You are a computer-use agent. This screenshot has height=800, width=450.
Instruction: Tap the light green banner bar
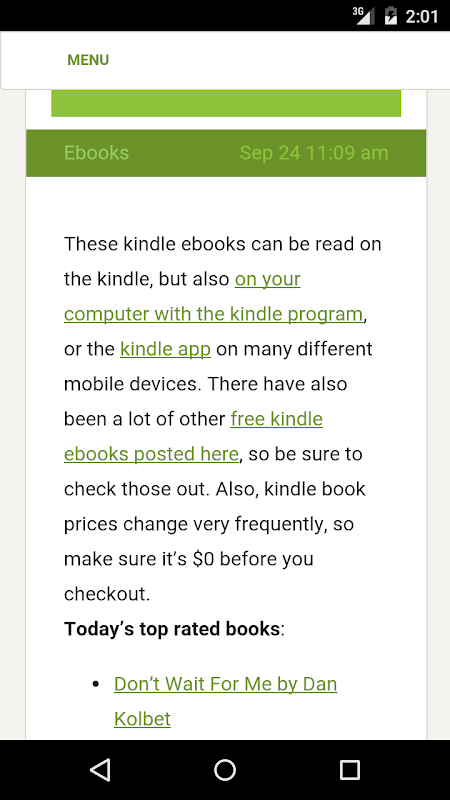coord(226,103)
